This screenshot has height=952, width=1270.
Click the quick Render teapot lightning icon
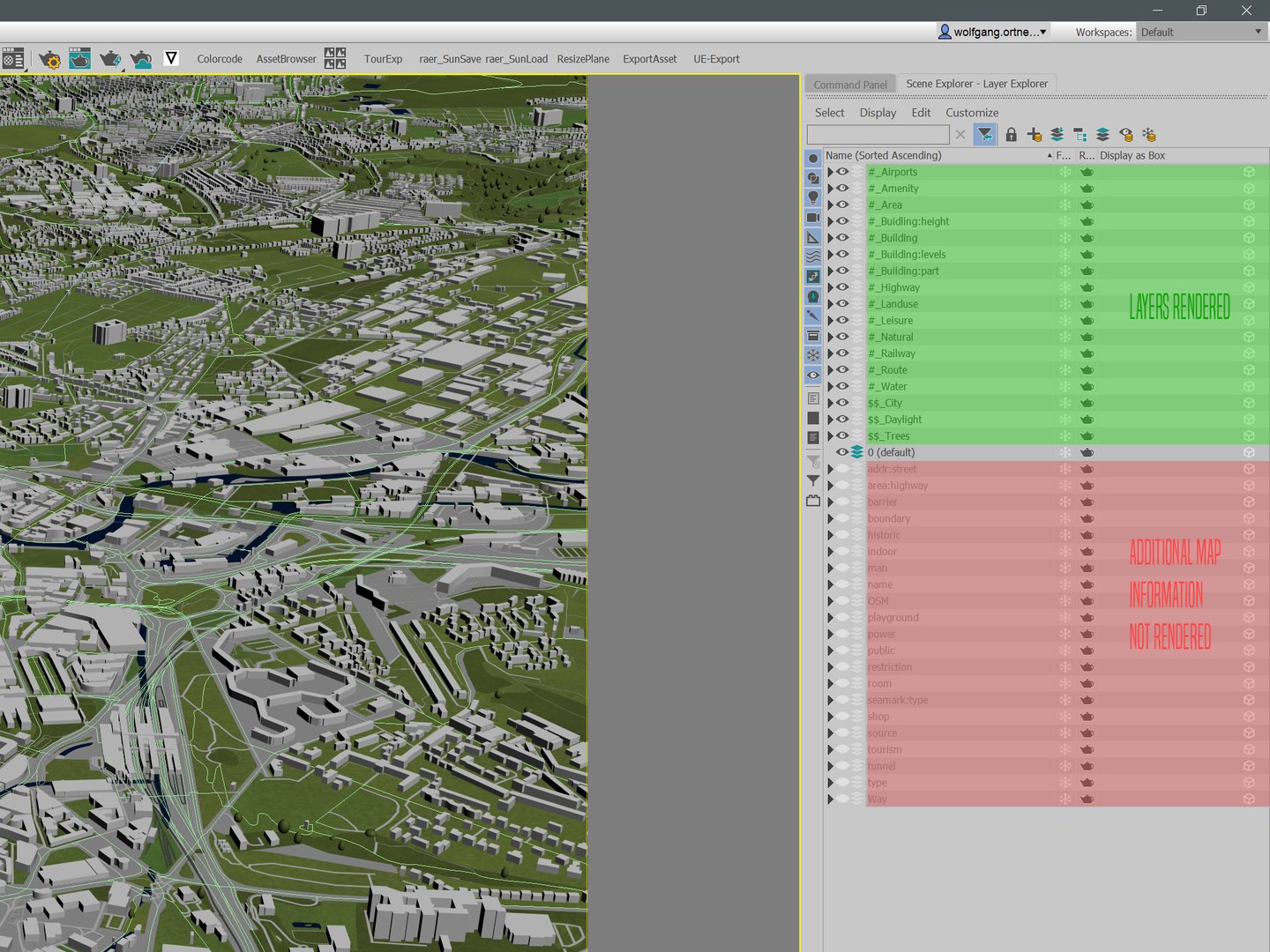(110, 59)
